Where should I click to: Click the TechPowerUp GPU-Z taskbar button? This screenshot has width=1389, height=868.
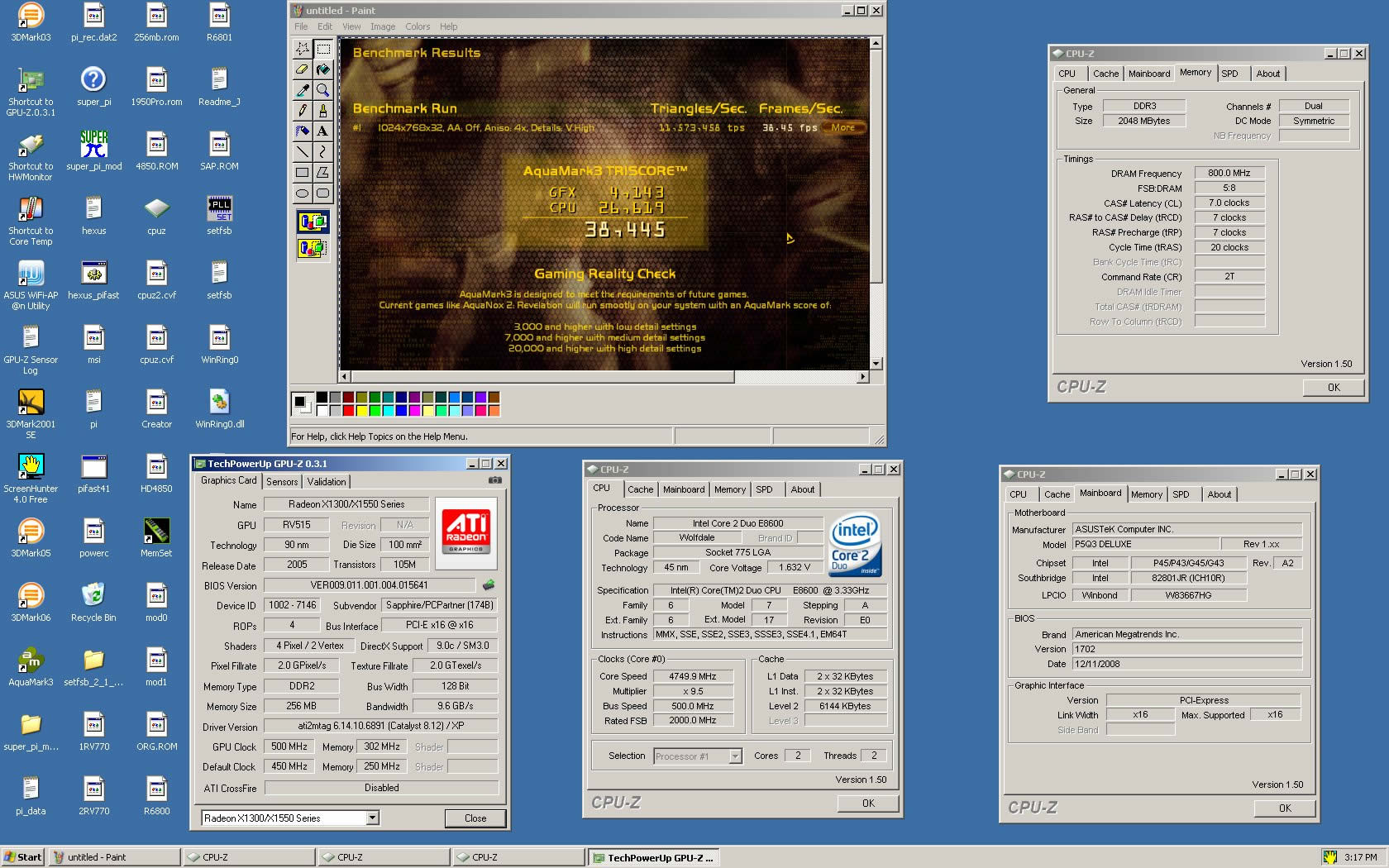tap(653, 857)
